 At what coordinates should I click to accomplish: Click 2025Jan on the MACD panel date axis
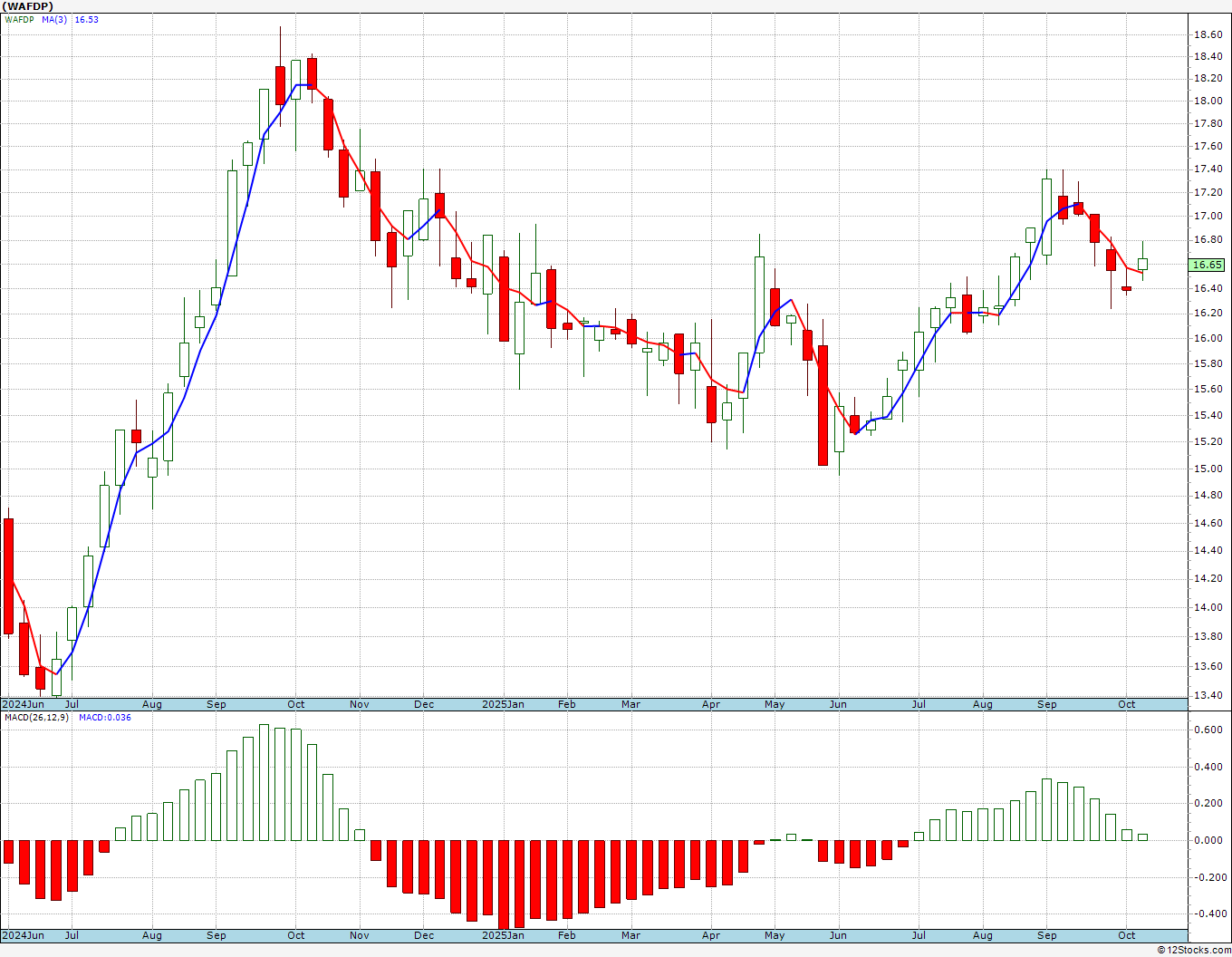click(503, 935)
